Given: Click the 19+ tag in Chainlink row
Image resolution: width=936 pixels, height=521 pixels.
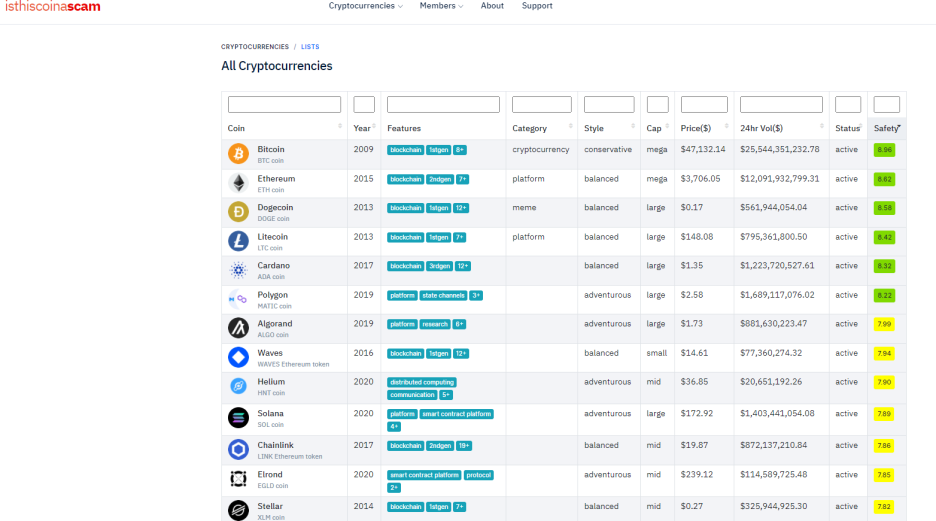Looking at the screenshot, I should (x=464, y=446).
